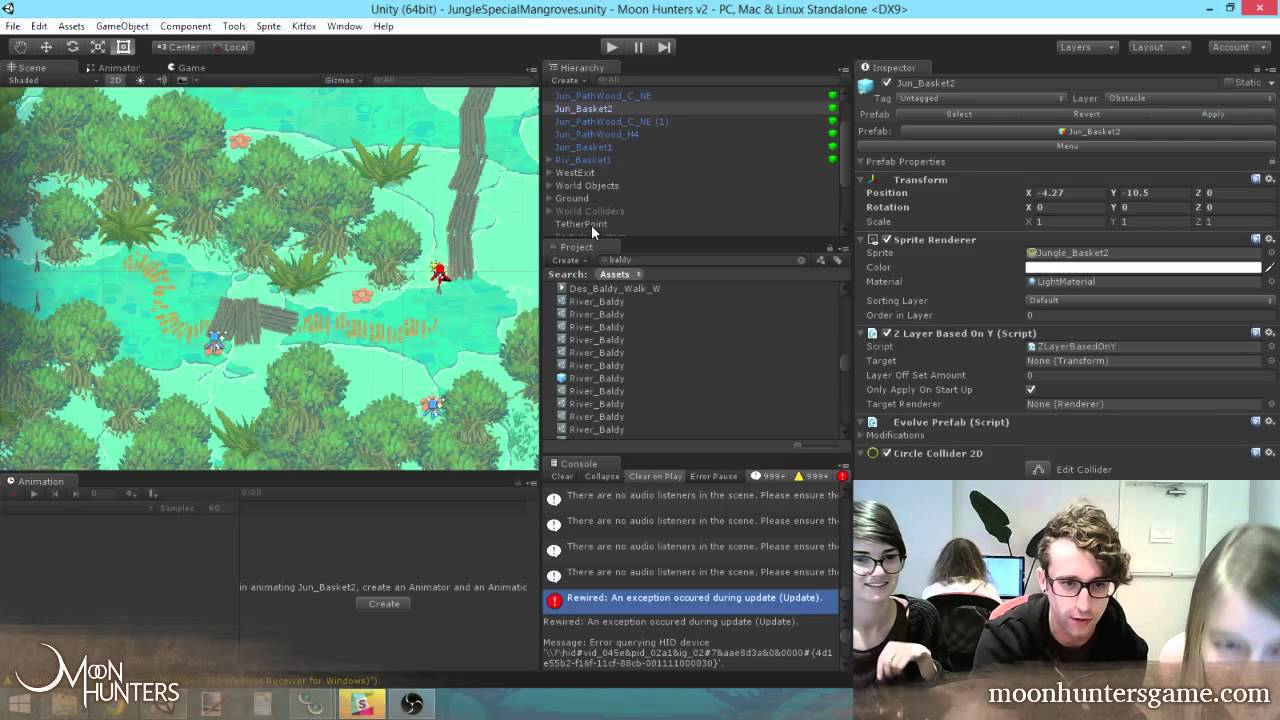Start Play mode with the Play button

click(x=612, y=47)
